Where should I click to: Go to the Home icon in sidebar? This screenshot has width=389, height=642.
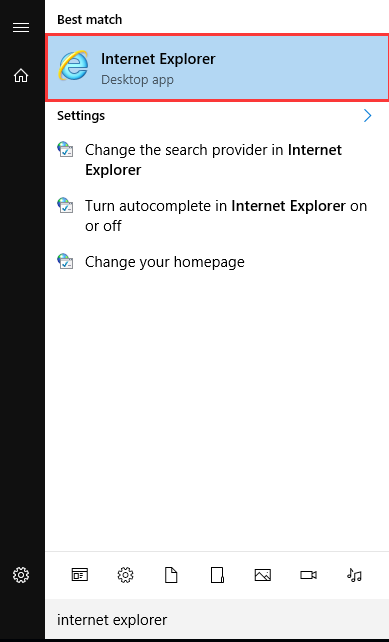pos(21,75)
